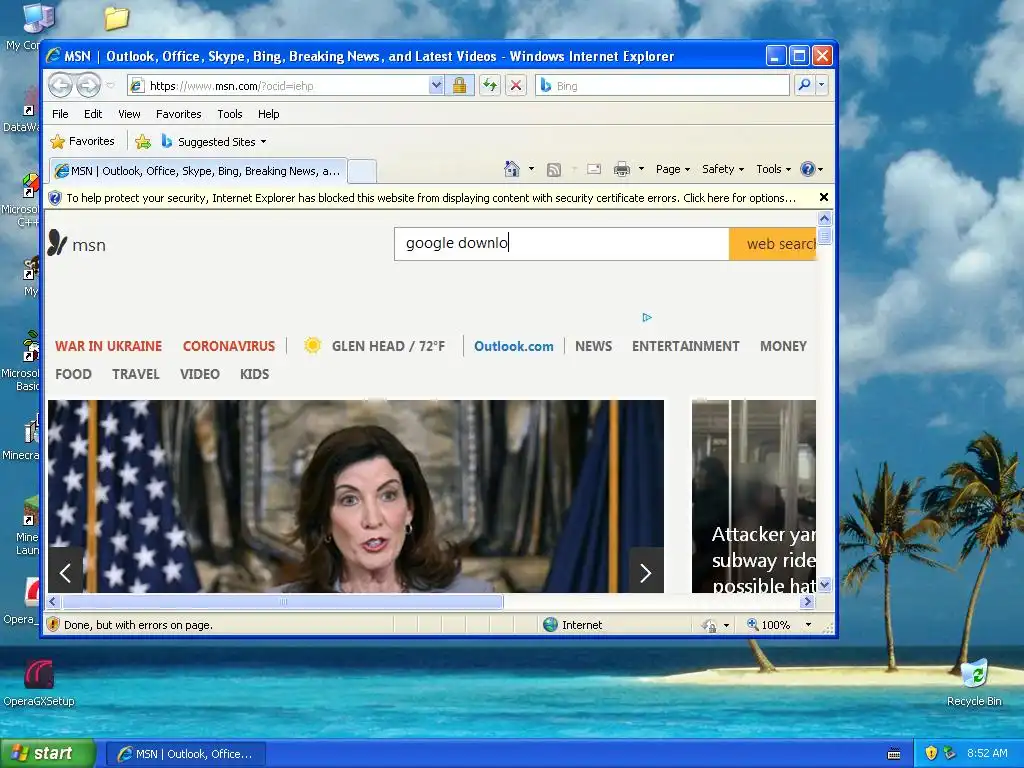This screenshot has width=1024, height=768.
Task: Open the Windows start button
Action: pos(47,753)
